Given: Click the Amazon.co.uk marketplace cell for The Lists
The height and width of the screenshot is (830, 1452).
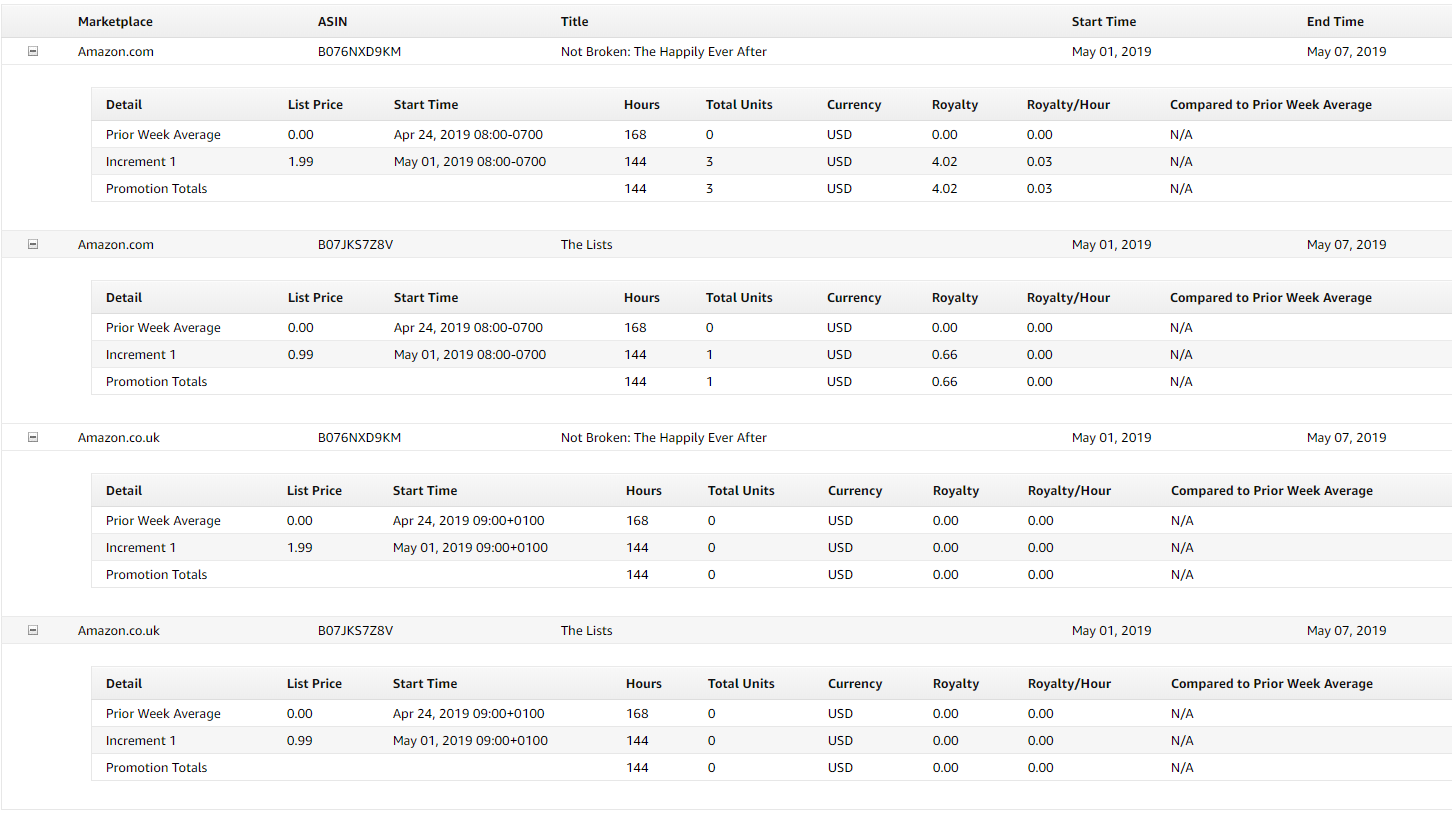Looking at the screenshot, I should click(x=118, y=630).
